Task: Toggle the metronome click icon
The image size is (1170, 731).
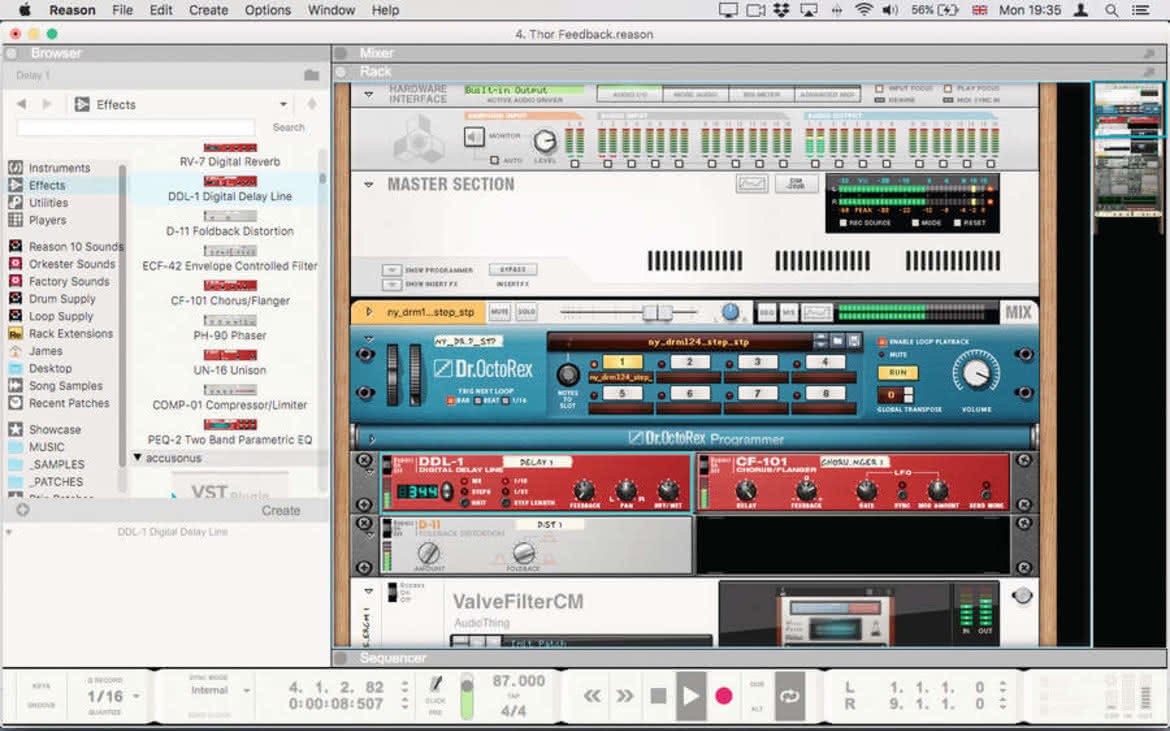Action: [x=436, y=684]
